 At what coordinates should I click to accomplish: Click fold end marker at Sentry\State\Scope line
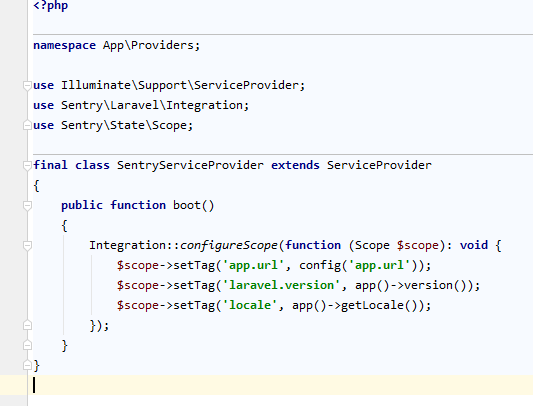point(27,125)
